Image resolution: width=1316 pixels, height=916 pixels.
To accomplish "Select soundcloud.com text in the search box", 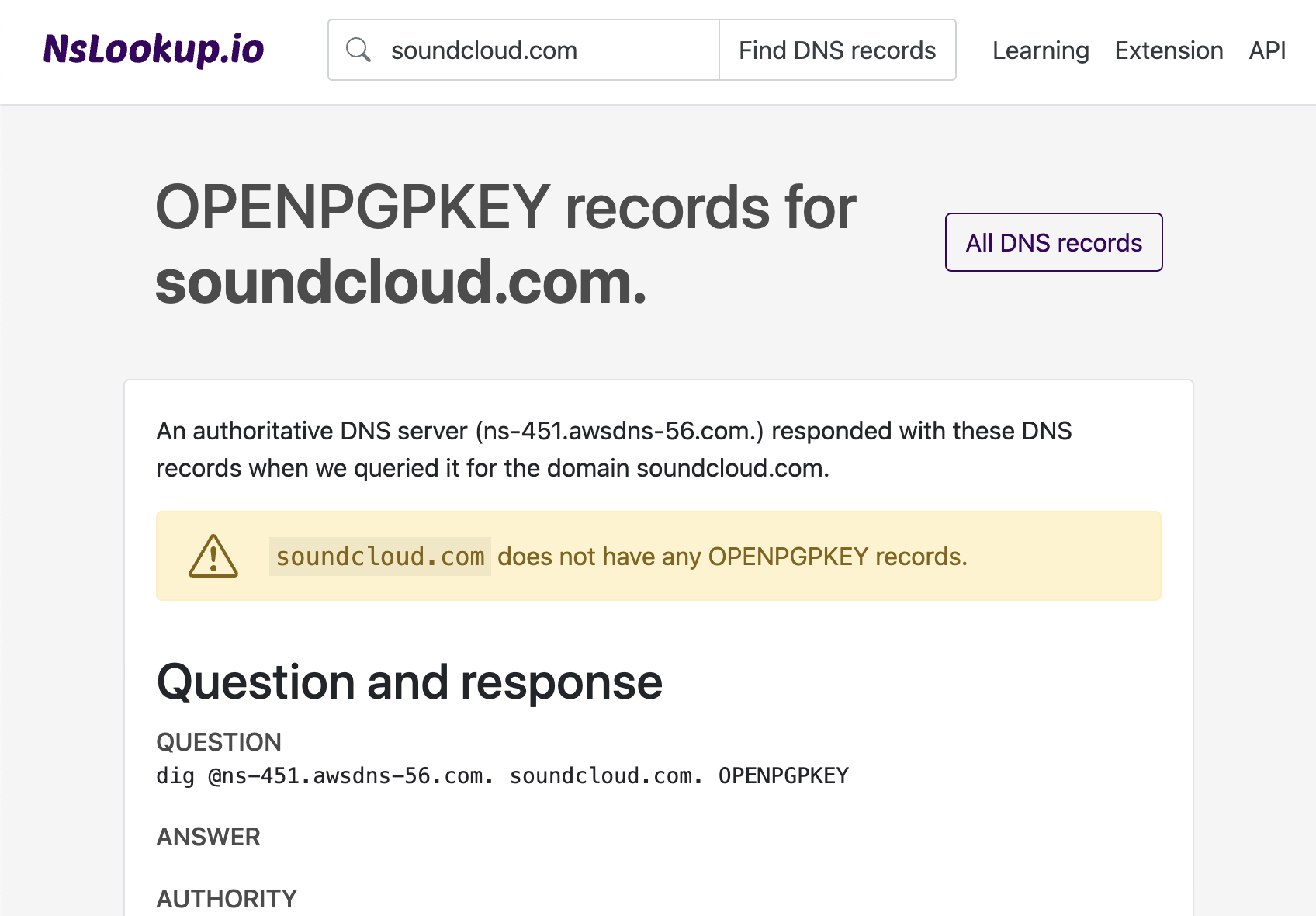I will (484, 50).
